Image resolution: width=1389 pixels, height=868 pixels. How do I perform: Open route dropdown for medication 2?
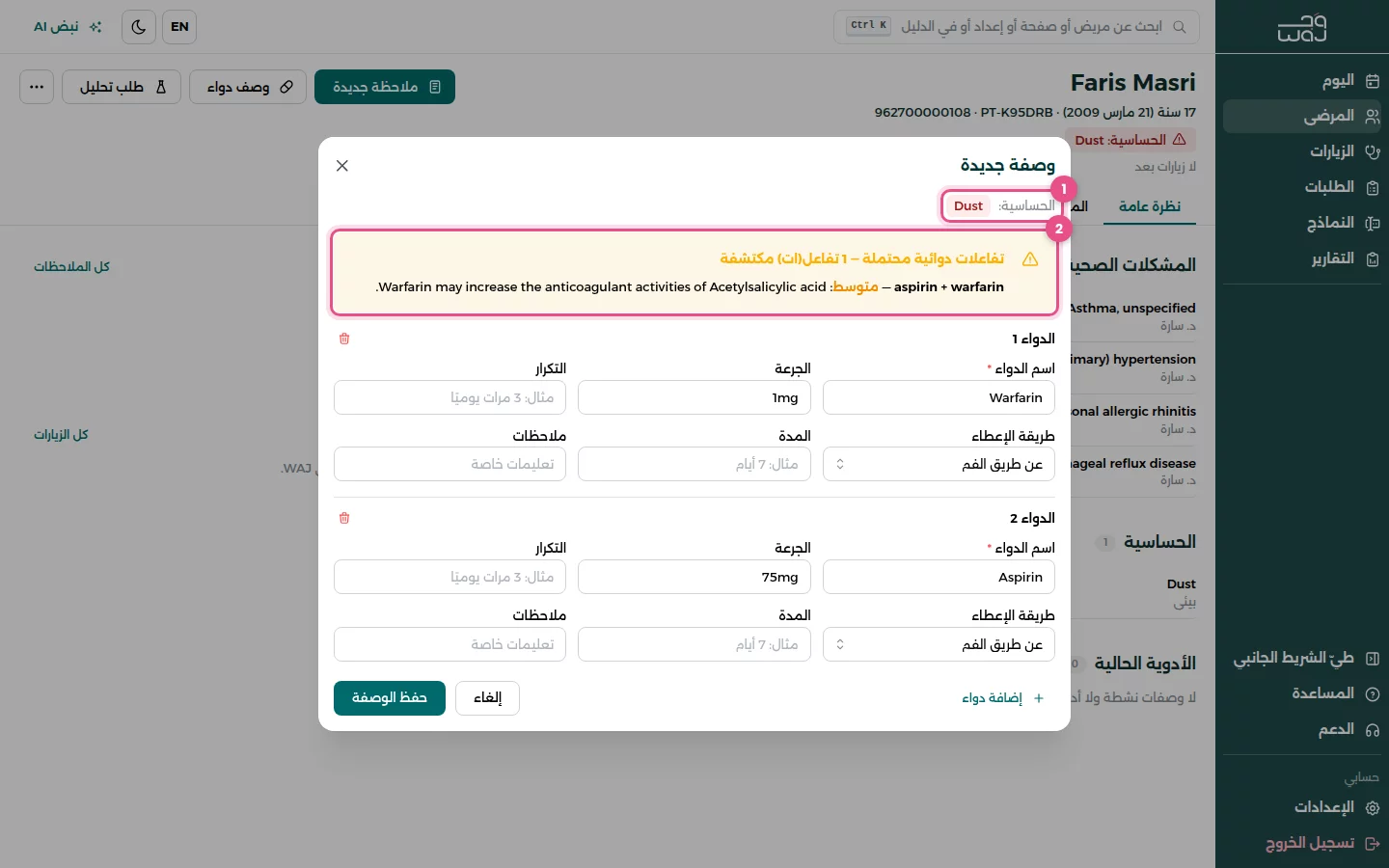[939, 644]
